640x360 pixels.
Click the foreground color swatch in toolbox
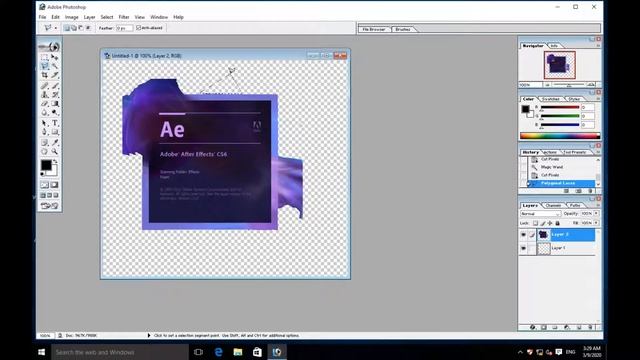(x=46, y=165)
